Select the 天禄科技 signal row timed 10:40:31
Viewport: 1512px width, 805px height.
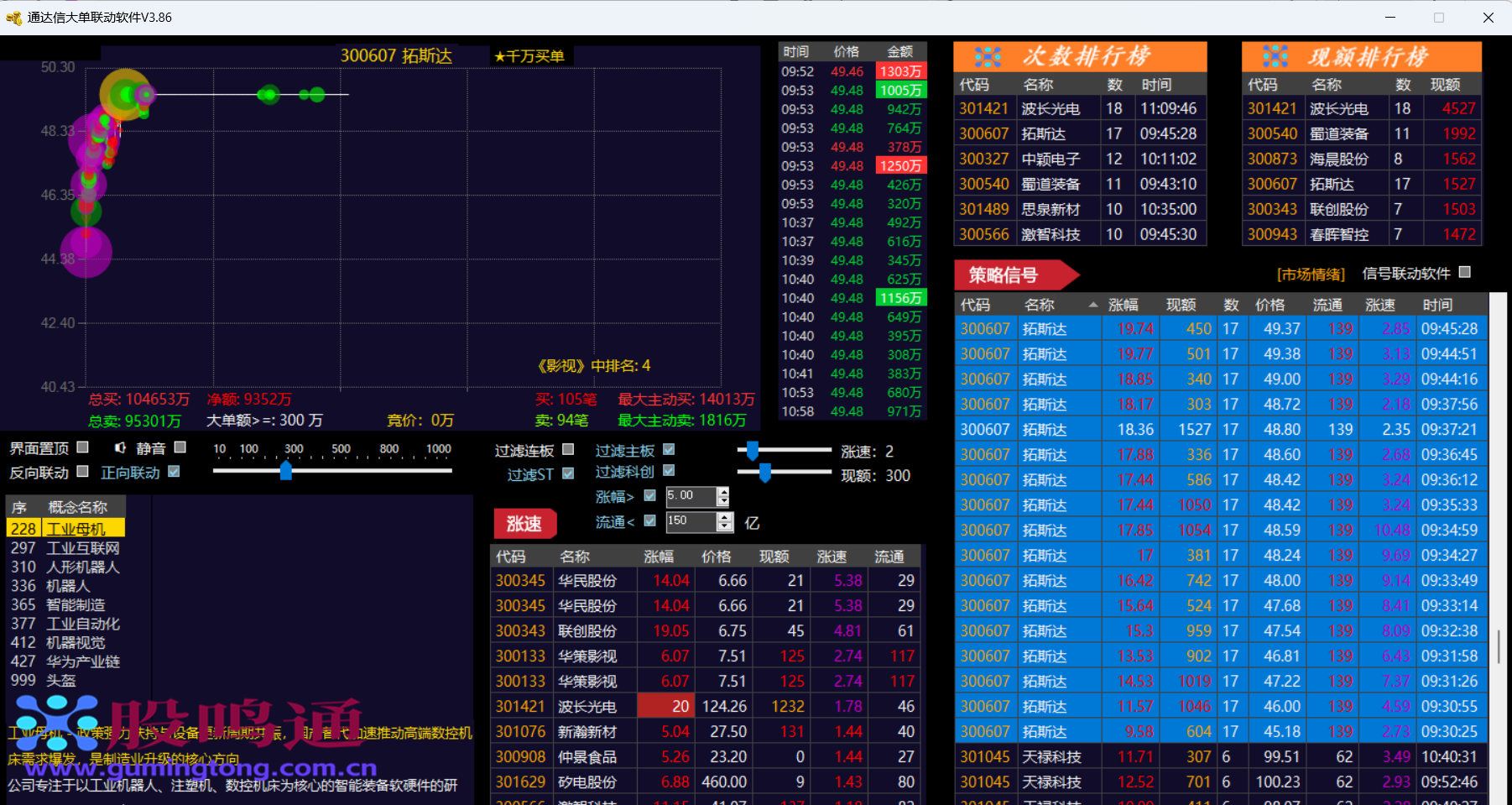pos(1222,757)
